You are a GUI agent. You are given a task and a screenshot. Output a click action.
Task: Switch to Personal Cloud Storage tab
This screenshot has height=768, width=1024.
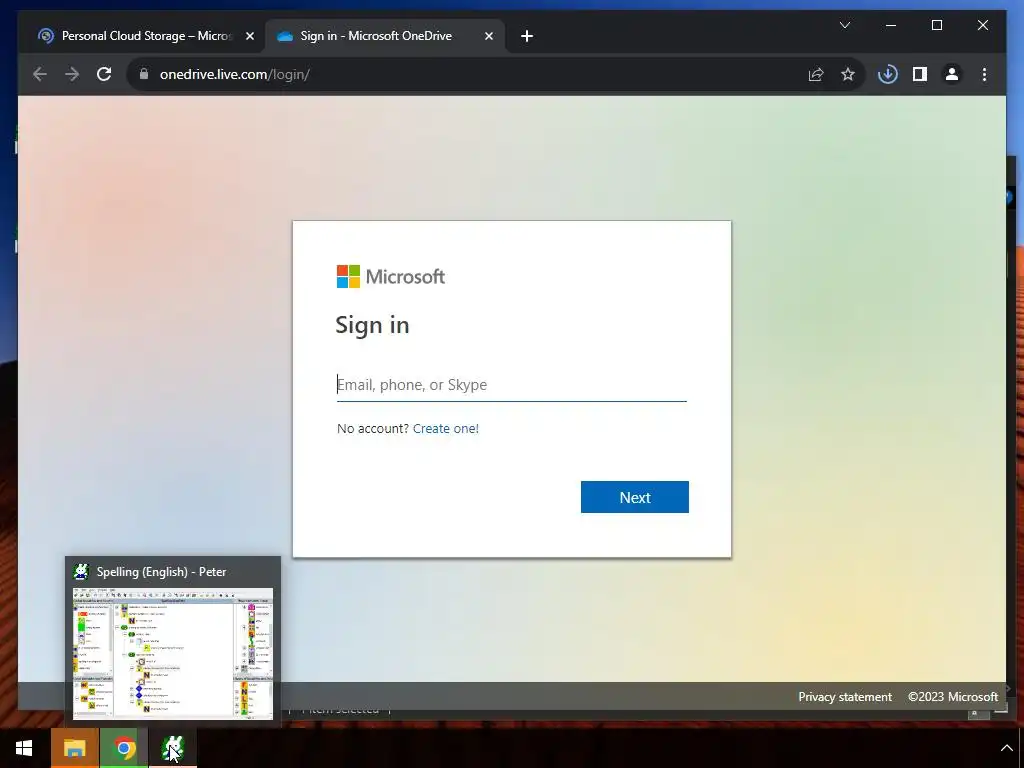[x=146, y=36]
